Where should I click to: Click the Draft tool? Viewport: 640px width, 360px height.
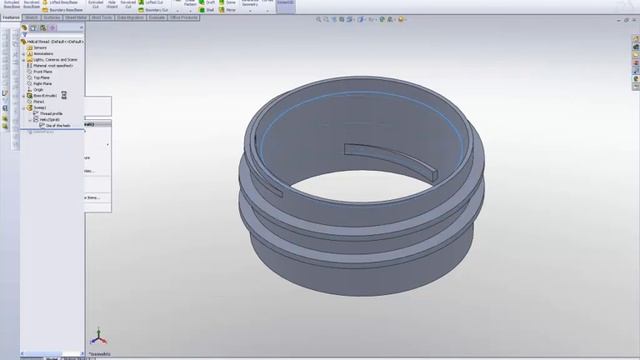207,2
